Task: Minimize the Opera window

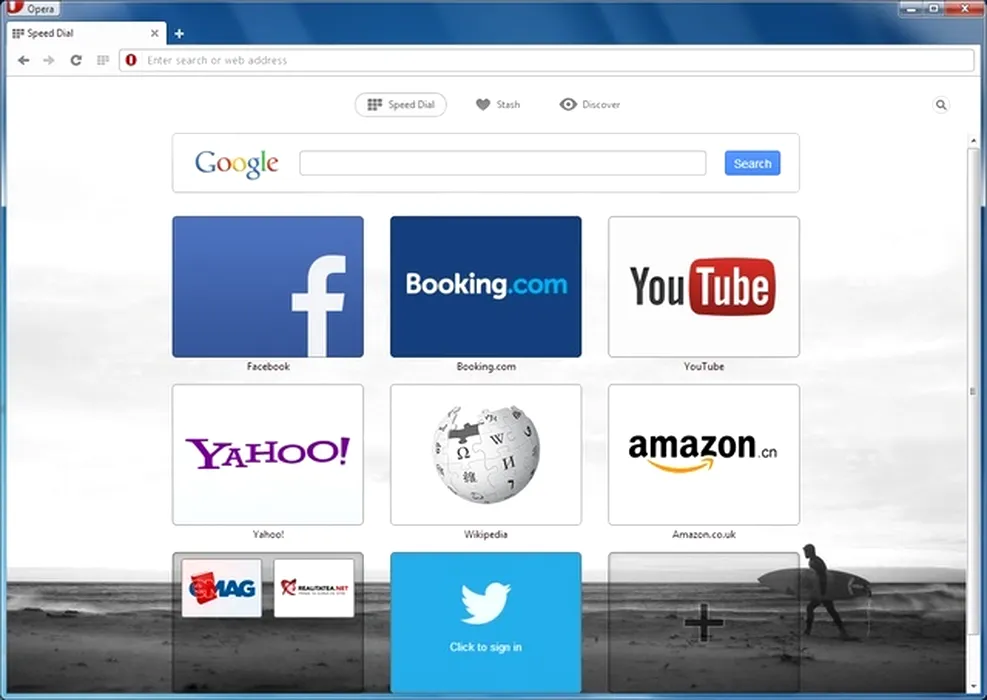Action: pos(911,9)
